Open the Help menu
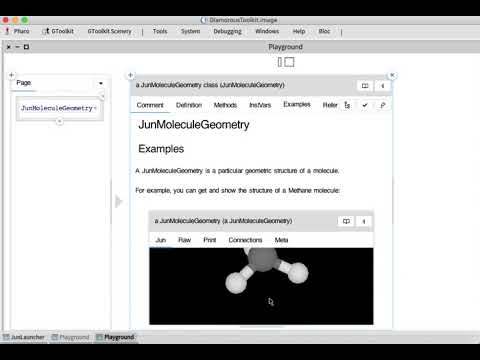 (x=299, y=31)
